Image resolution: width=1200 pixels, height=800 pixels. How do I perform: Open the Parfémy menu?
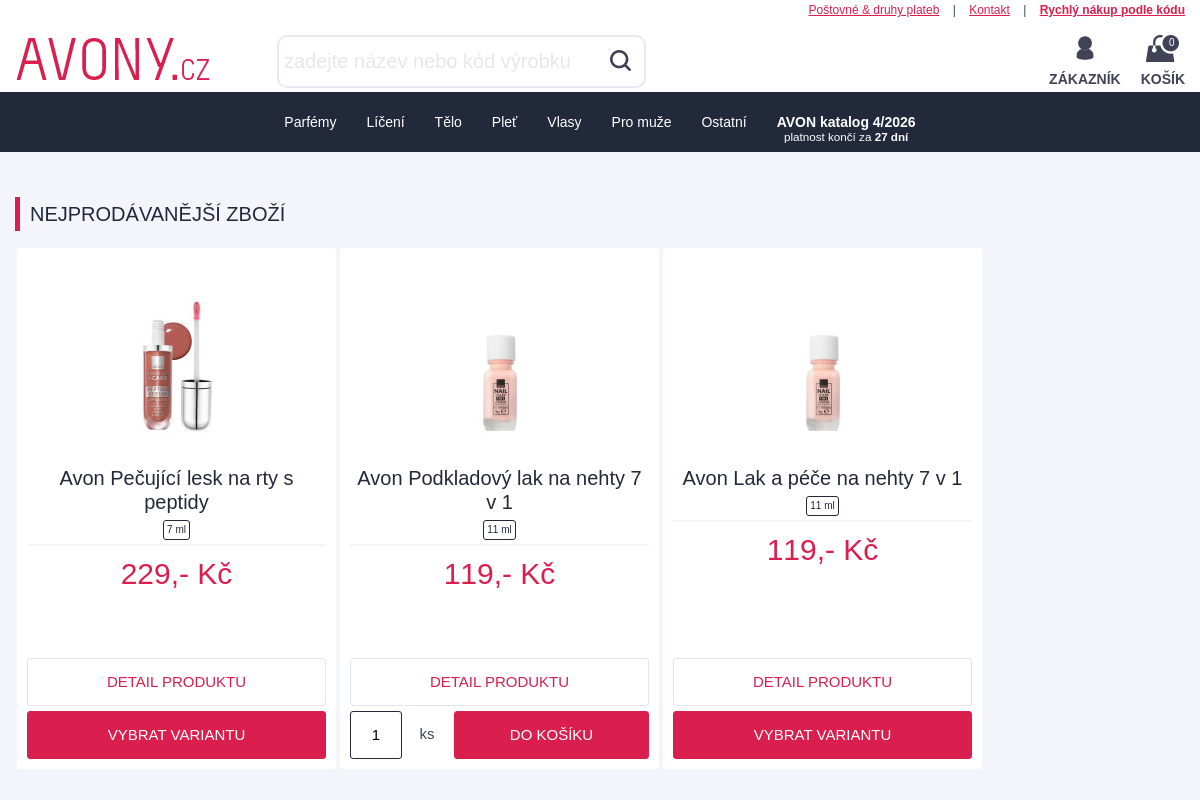(310, 122)
